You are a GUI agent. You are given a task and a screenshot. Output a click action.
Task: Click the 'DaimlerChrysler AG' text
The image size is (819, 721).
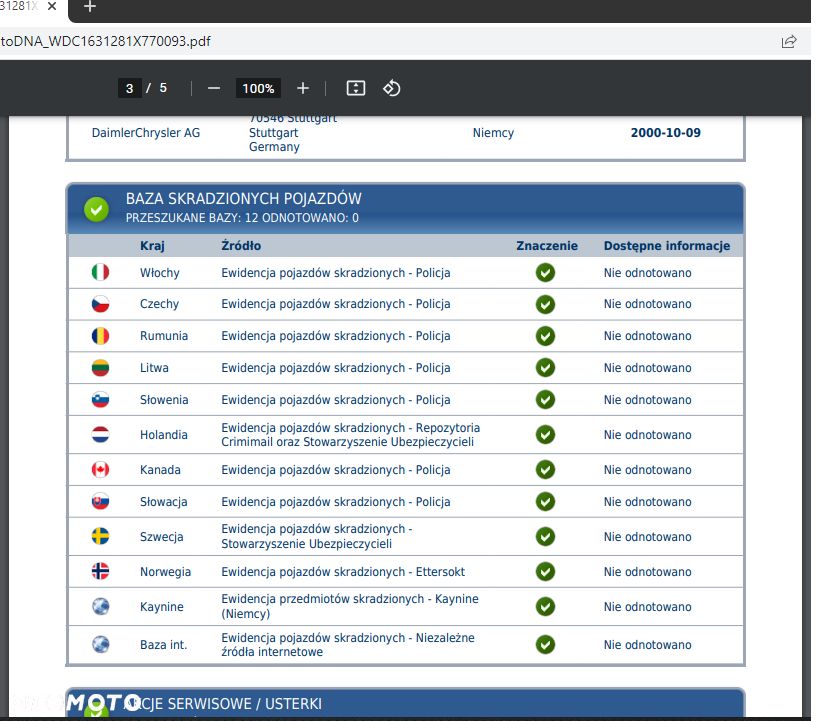tap(146, 133)
